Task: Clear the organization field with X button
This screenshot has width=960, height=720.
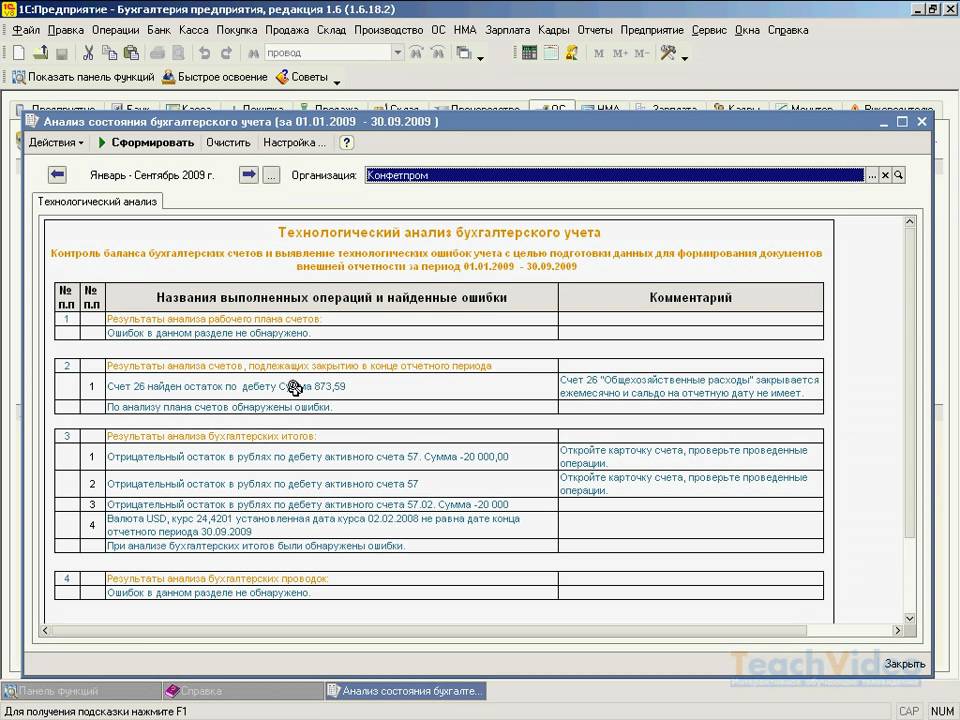Action: pyautogui.click(x=885, y=176)
